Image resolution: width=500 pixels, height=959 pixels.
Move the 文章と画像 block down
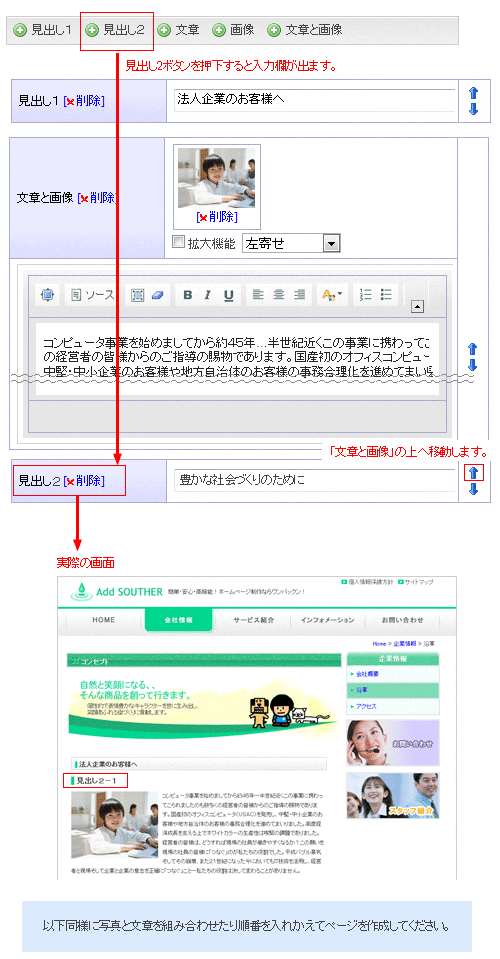pyautogui.click(x=472, y=365)
